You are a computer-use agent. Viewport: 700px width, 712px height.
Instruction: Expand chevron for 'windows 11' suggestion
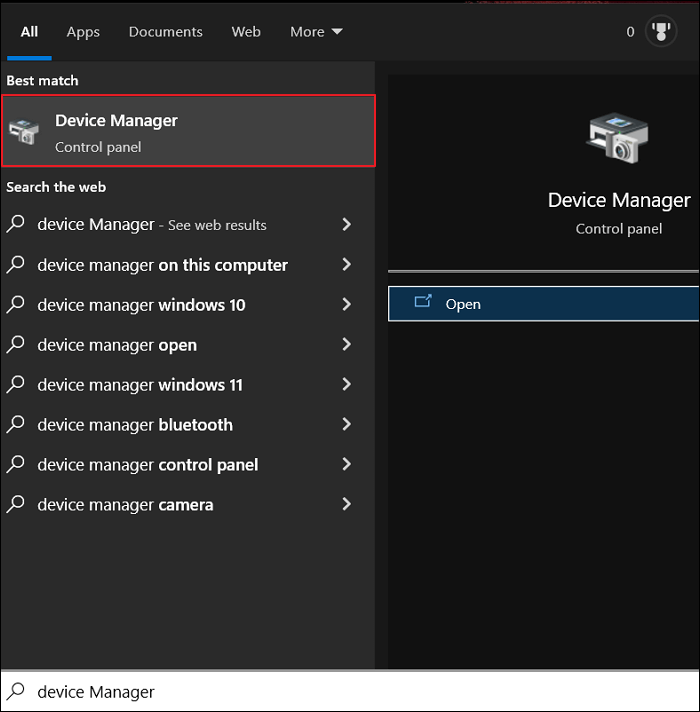pos(346,384)
